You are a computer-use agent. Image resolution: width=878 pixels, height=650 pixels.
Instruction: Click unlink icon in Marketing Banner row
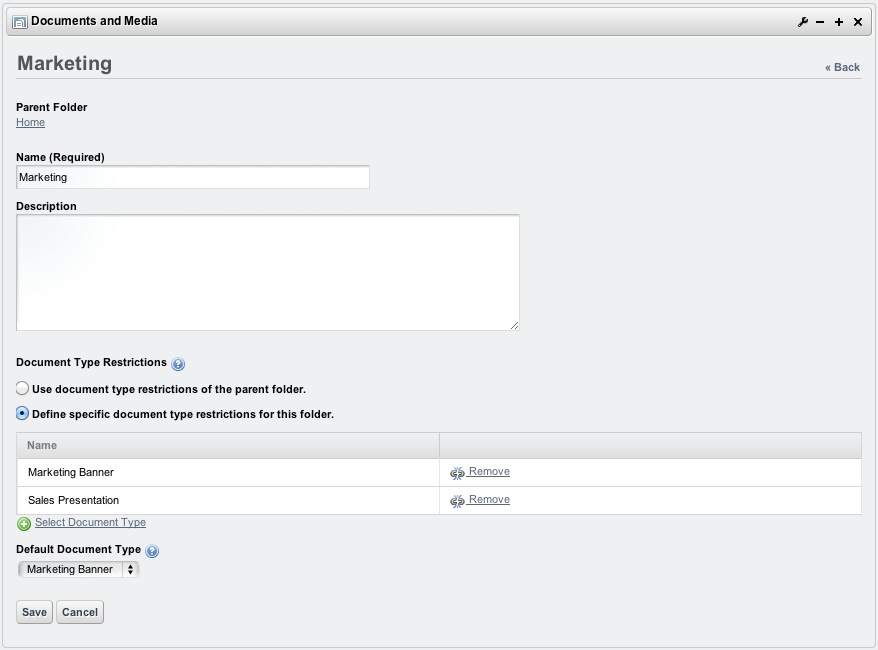(457, 473)
